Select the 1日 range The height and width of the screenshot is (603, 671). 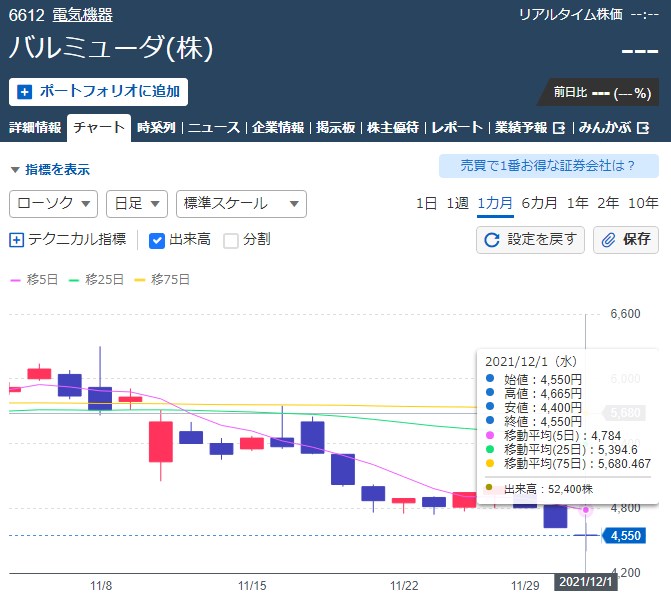click(427, 203)
